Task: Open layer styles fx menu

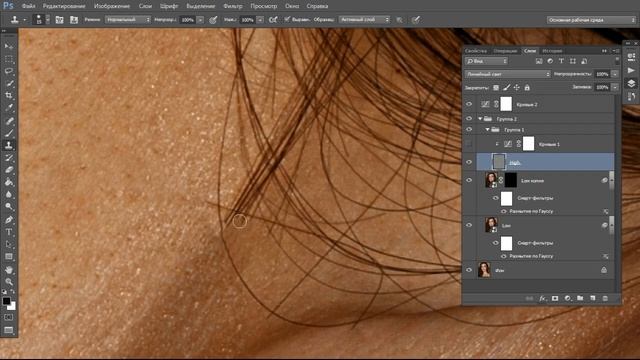Action: (542, 298)
